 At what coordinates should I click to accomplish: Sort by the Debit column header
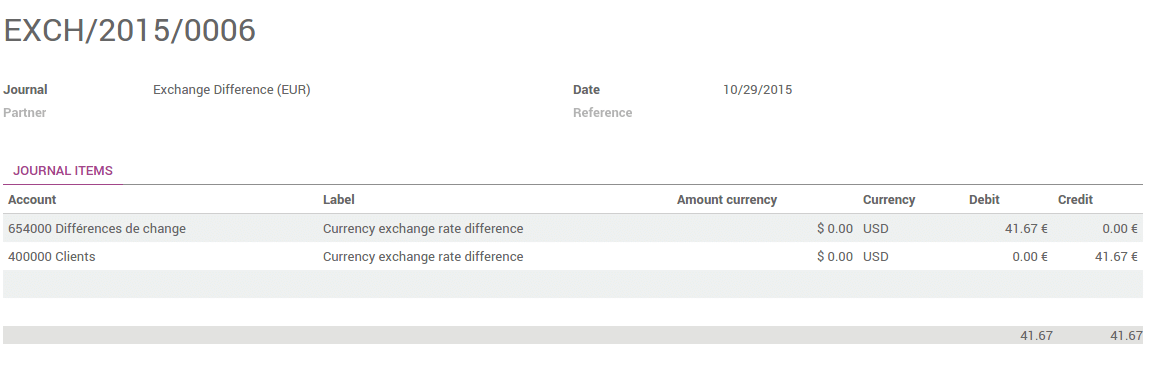tap(984, 200)
